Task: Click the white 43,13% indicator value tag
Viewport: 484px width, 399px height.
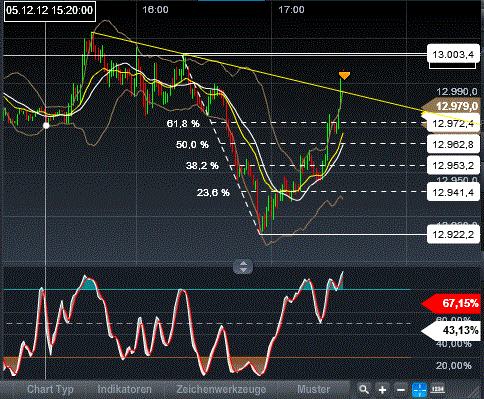Action: click(x=451, y=330)
